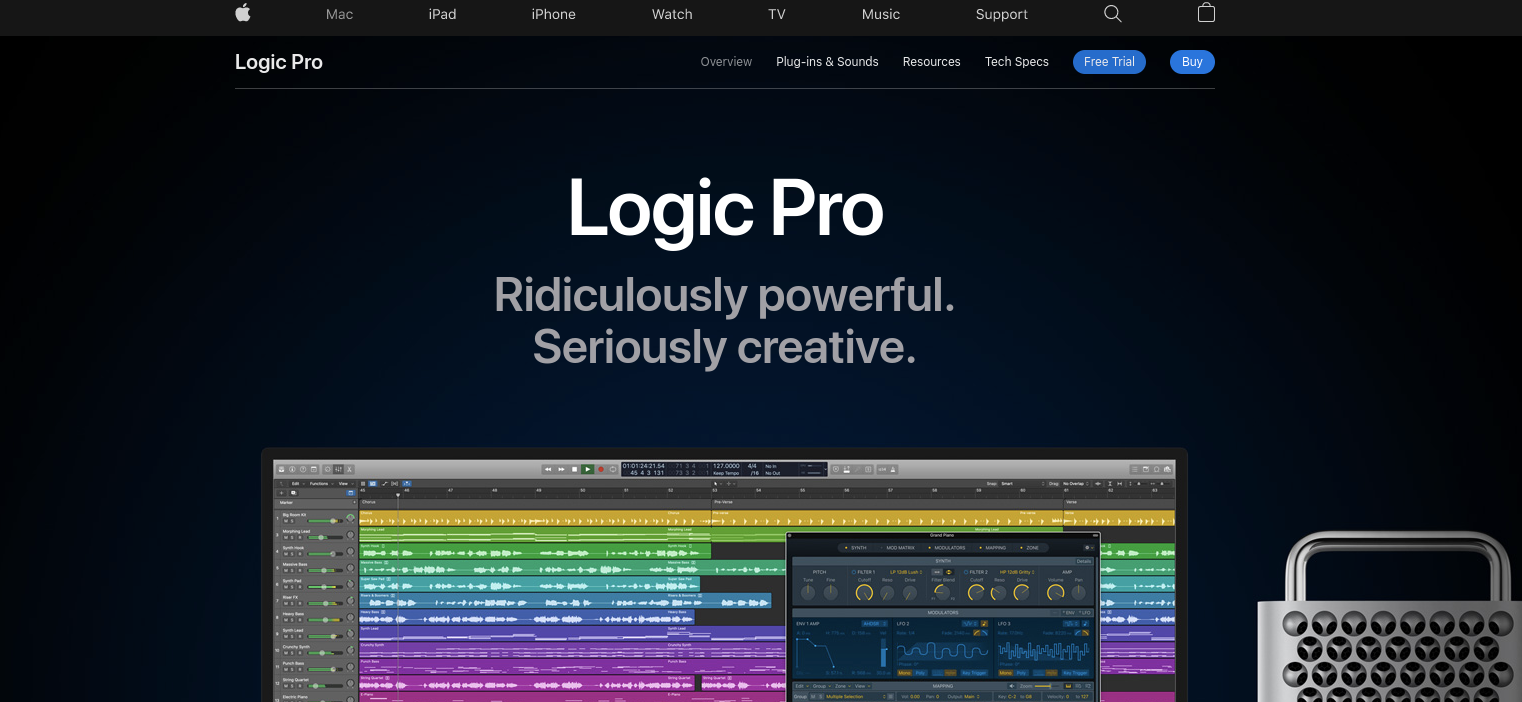The width and height of the screenshot is (1522, 702).
Task: Click the Free Trial button
Action: coord(1109,62)
